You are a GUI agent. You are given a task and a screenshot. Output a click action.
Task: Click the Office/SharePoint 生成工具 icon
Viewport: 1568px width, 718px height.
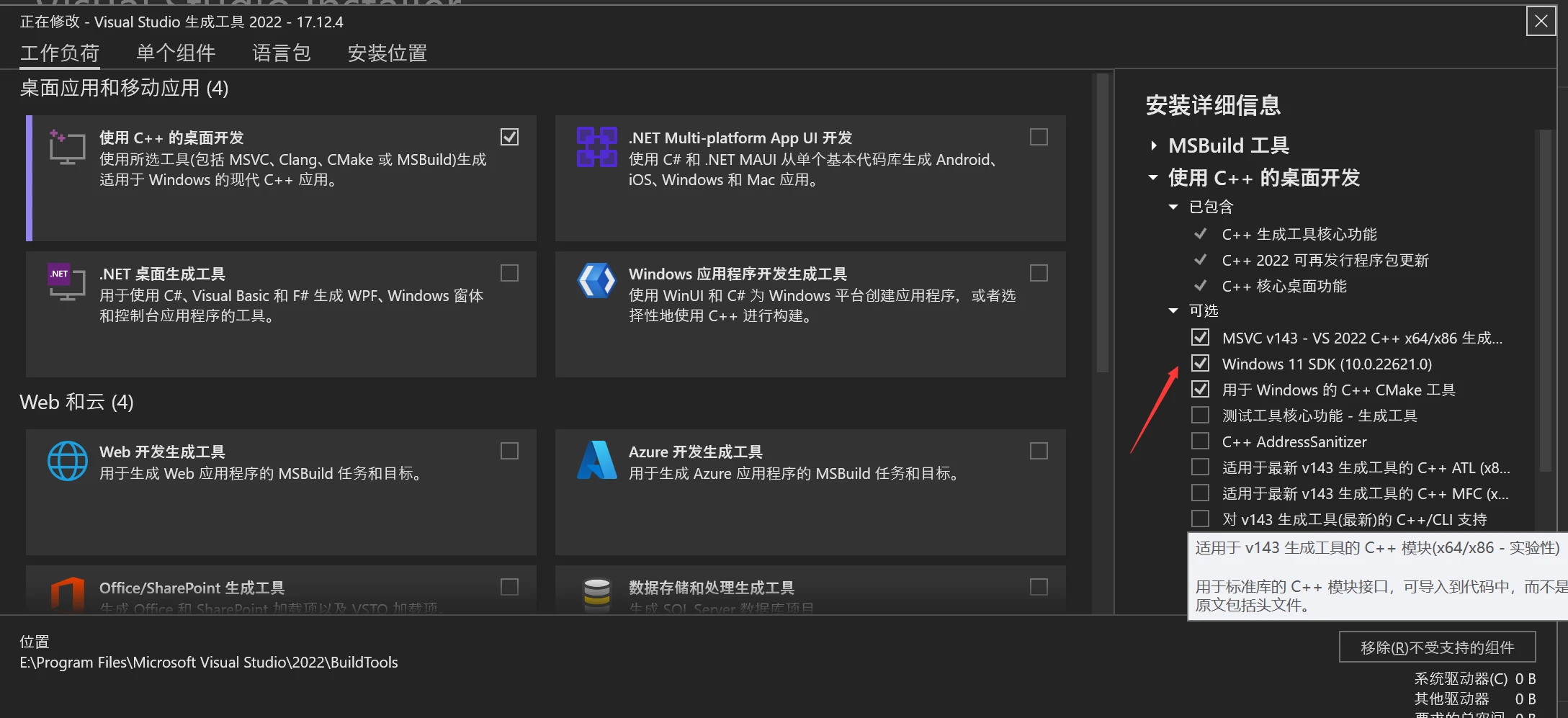[67, 594]
